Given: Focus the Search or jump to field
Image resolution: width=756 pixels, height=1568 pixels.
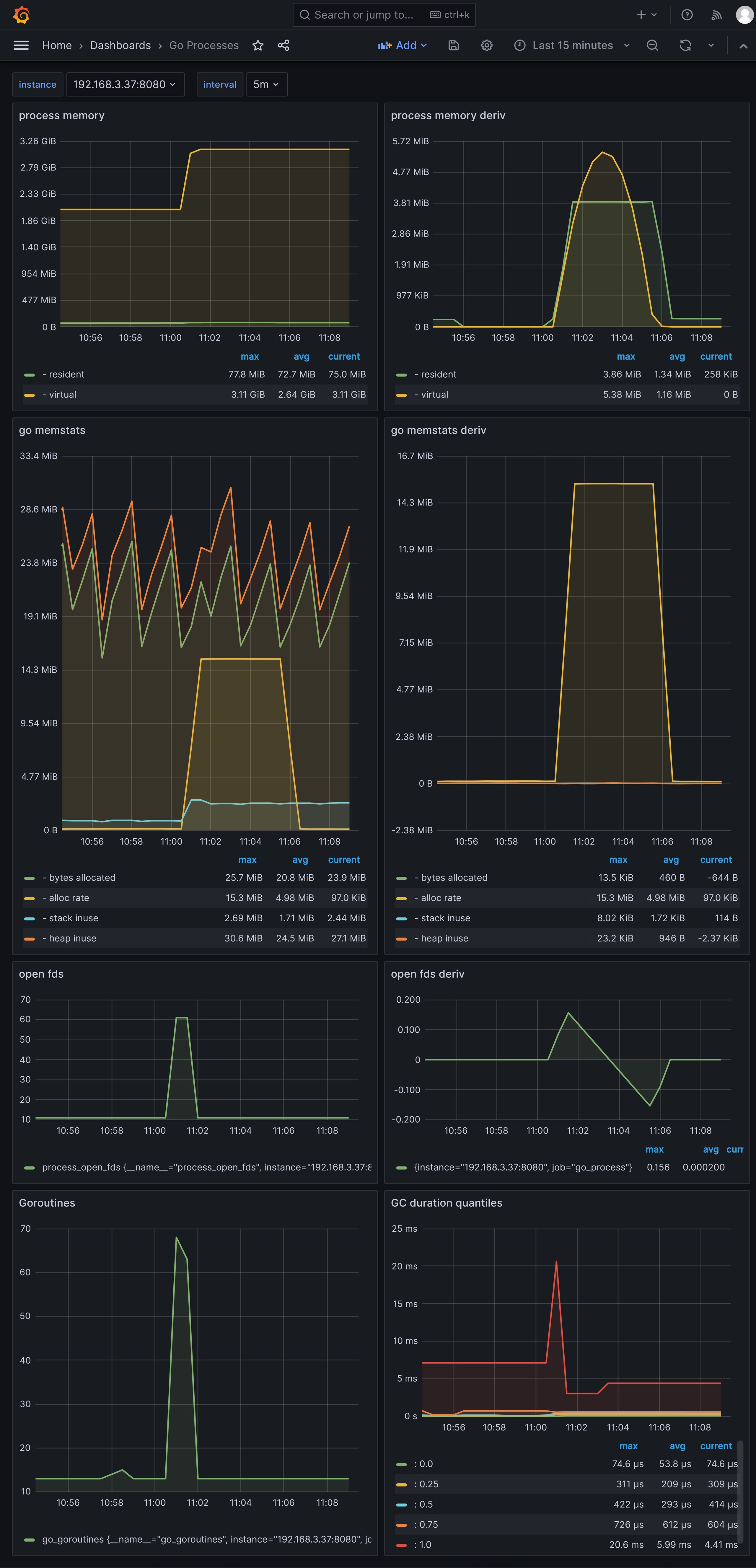Looking at the screenshot, I should point(384,14).
